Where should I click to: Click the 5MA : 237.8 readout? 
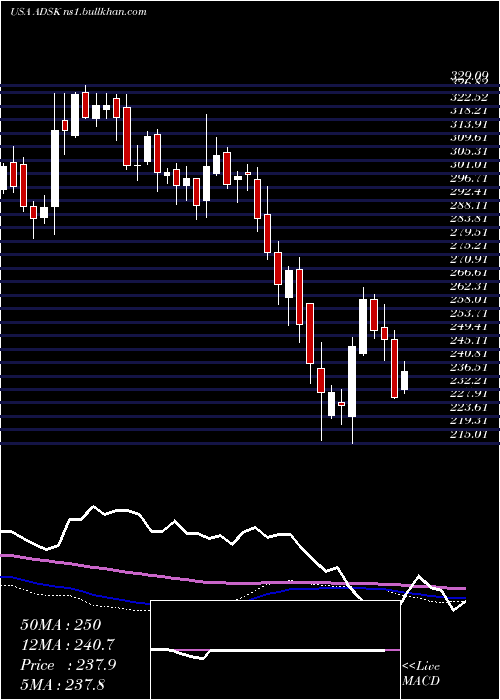pos(65,684)
